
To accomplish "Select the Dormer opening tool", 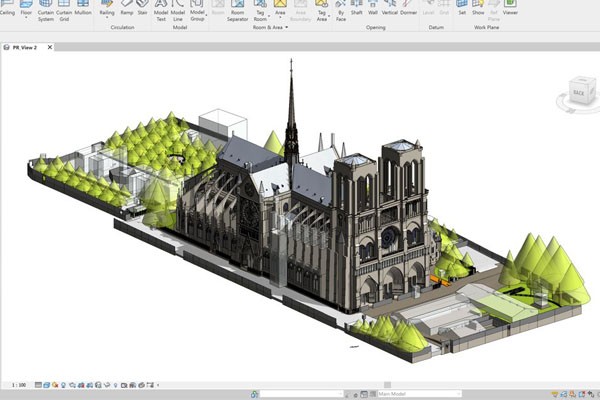I will pos(408,8).
